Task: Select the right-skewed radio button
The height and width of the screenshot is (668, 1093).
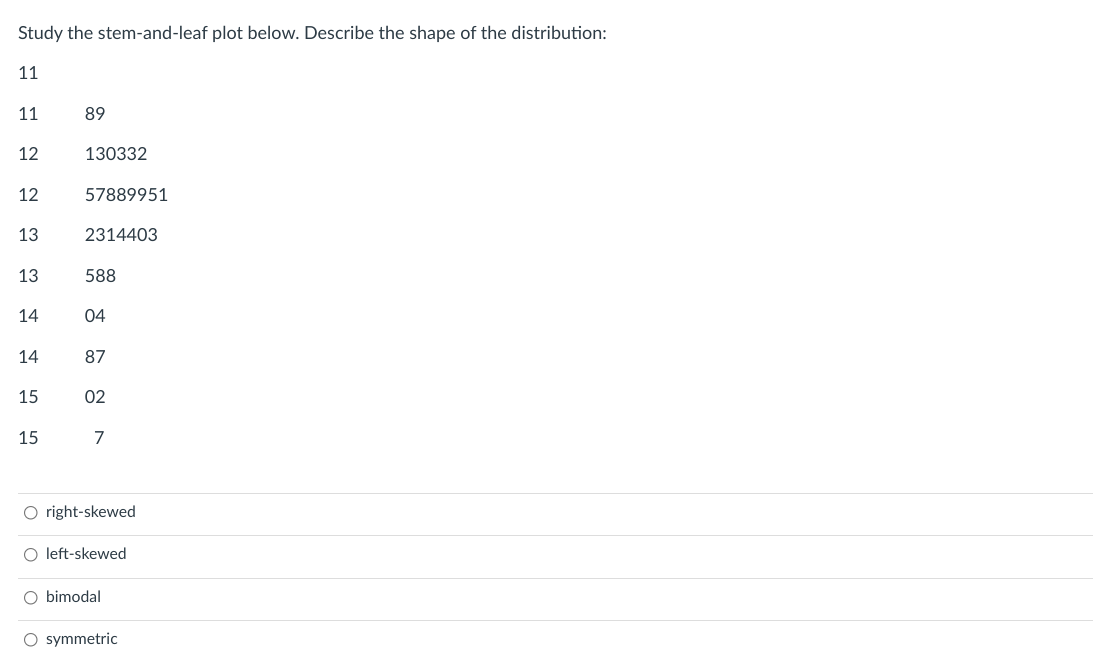Action: 30,512
